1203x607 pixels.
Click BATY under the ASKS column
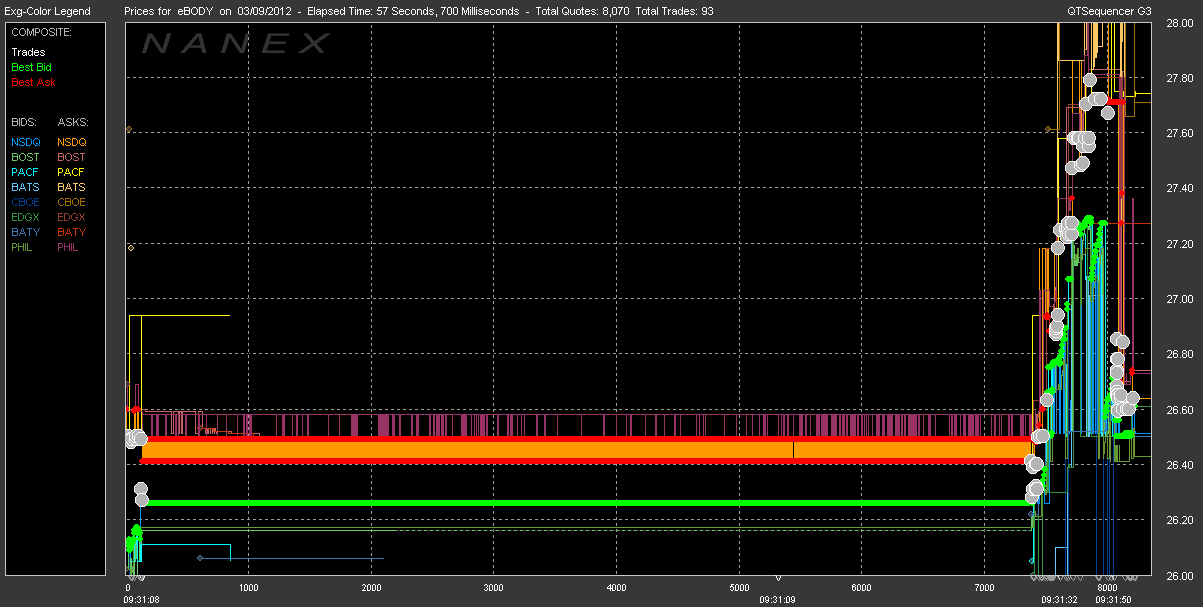click(x=72, y=232)
